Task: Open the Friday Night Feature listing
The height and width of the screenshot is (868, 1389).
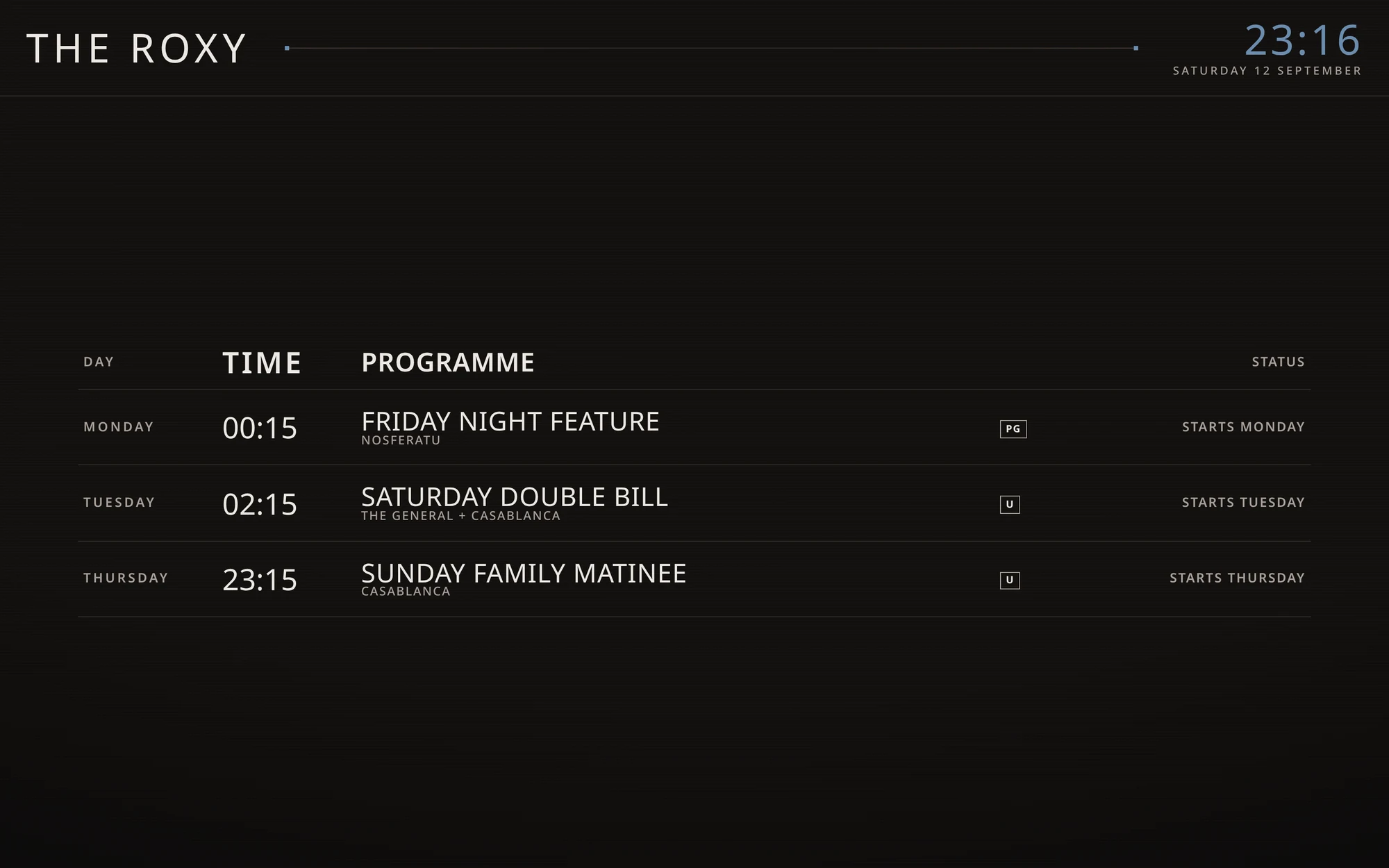Action: coord(694,427)
